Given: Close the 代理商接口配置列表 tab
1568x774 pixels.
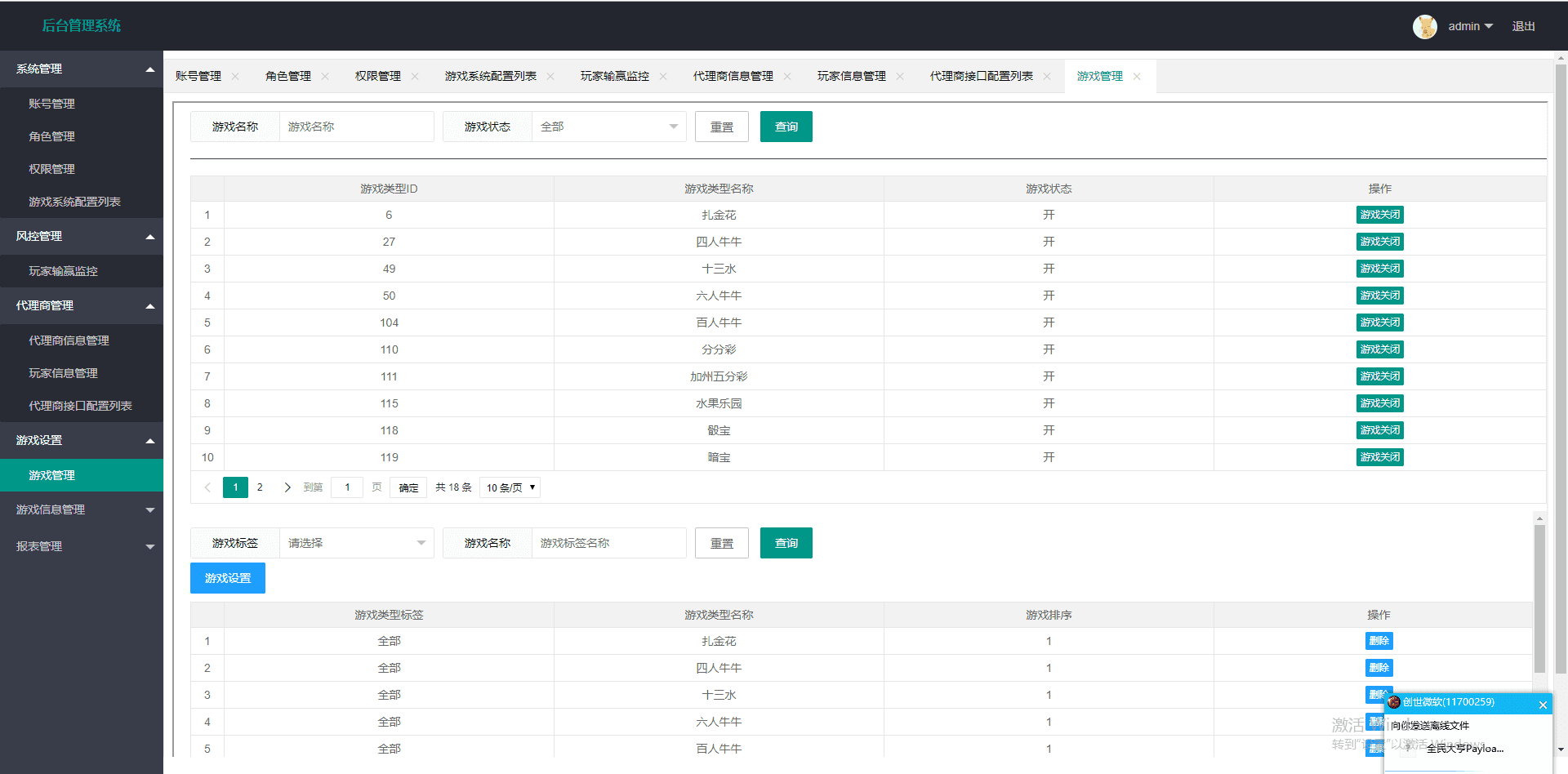Looking at the screenshot, I should coord(1047,77).
